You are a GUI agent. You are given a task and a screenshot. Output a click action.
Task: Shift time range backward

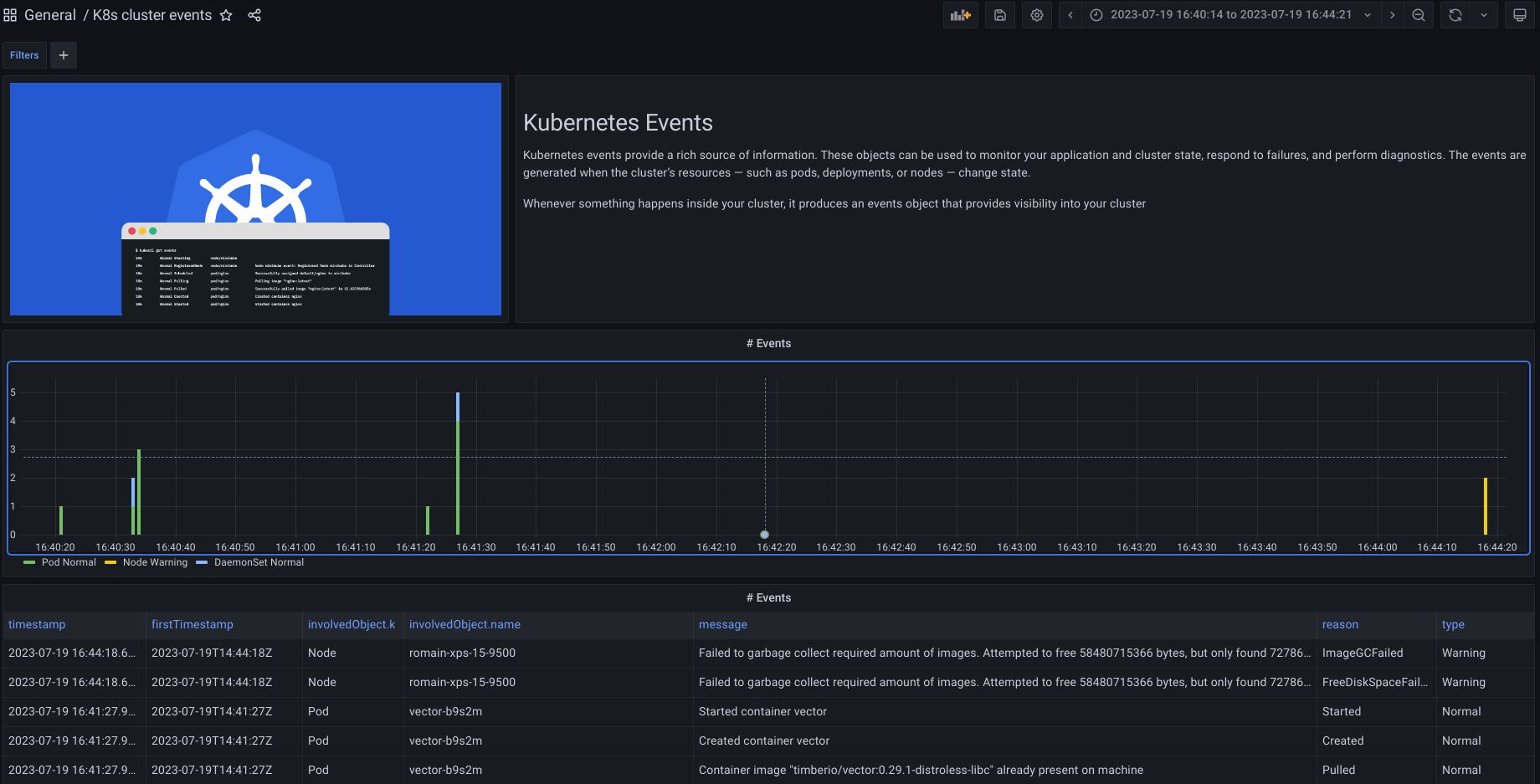[1070, 15]
